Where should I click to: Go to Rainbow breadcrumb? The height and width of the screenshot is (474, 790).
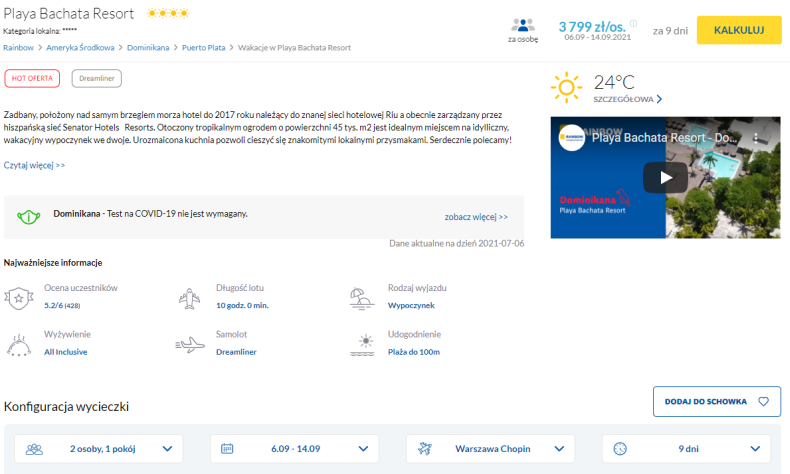point(18,47)
